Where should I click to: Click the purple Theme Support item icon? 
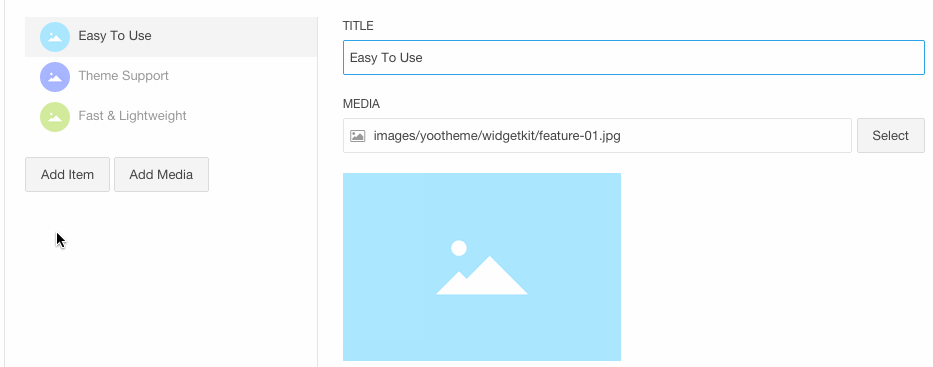[x=55, y=77]
